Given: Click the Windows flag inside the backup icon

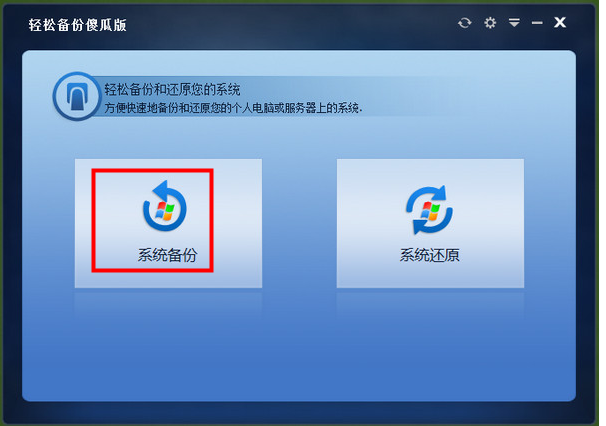Looking at the screenshot, I should [x=165, y=211].
